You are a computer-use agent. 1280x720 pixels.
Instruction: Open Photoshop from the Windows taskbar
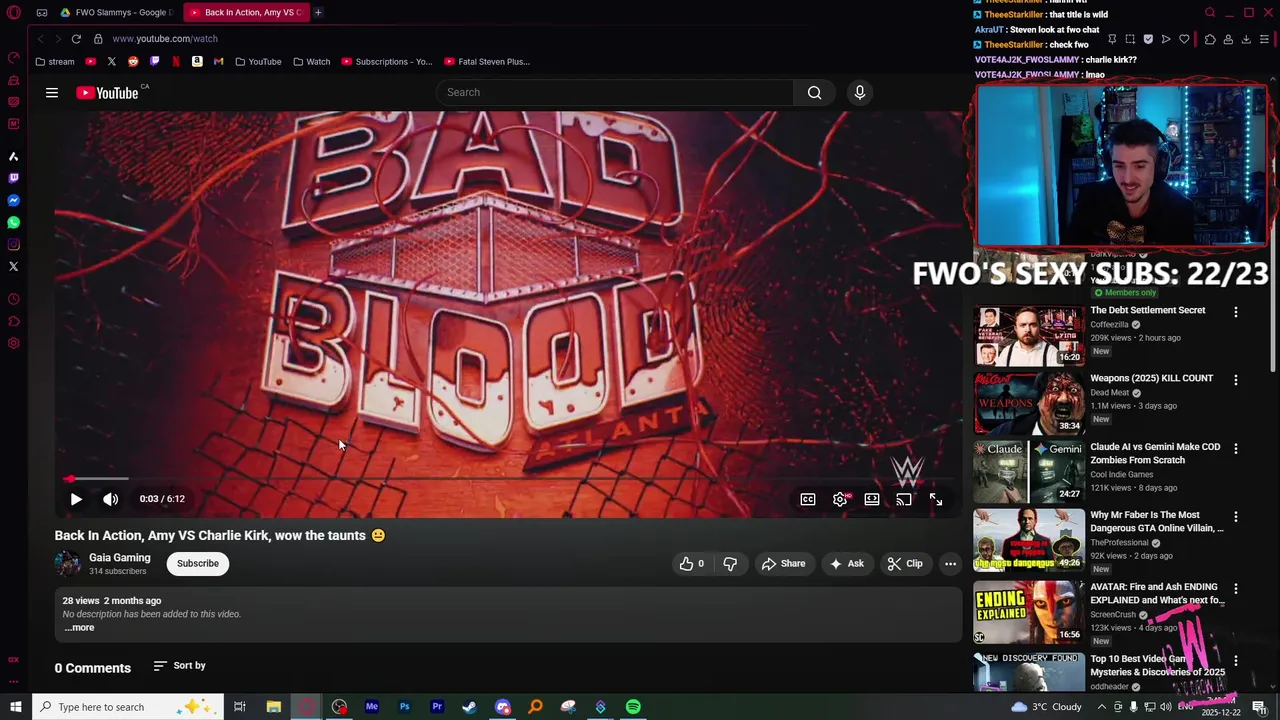click(x=404, y=707)
